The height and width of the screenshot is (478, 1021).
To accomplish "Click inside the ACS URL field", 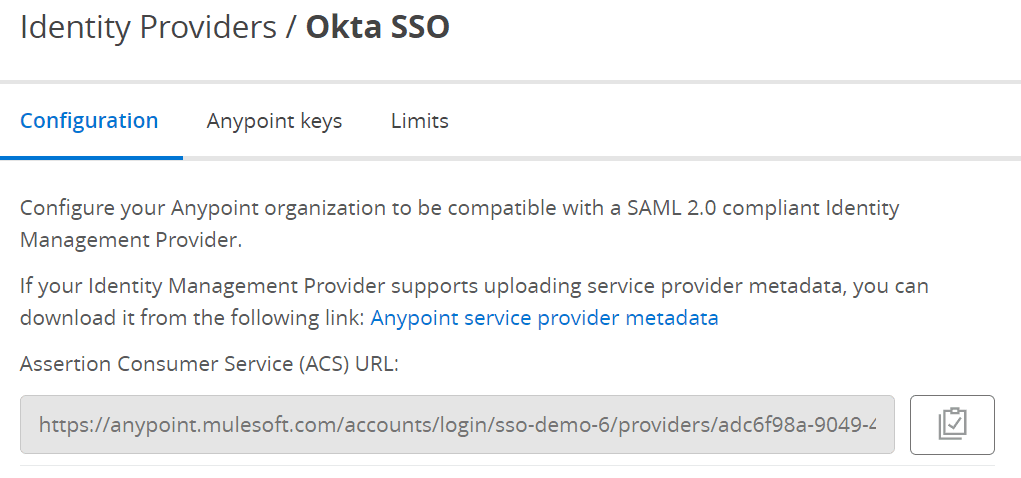I will (457, 425).
